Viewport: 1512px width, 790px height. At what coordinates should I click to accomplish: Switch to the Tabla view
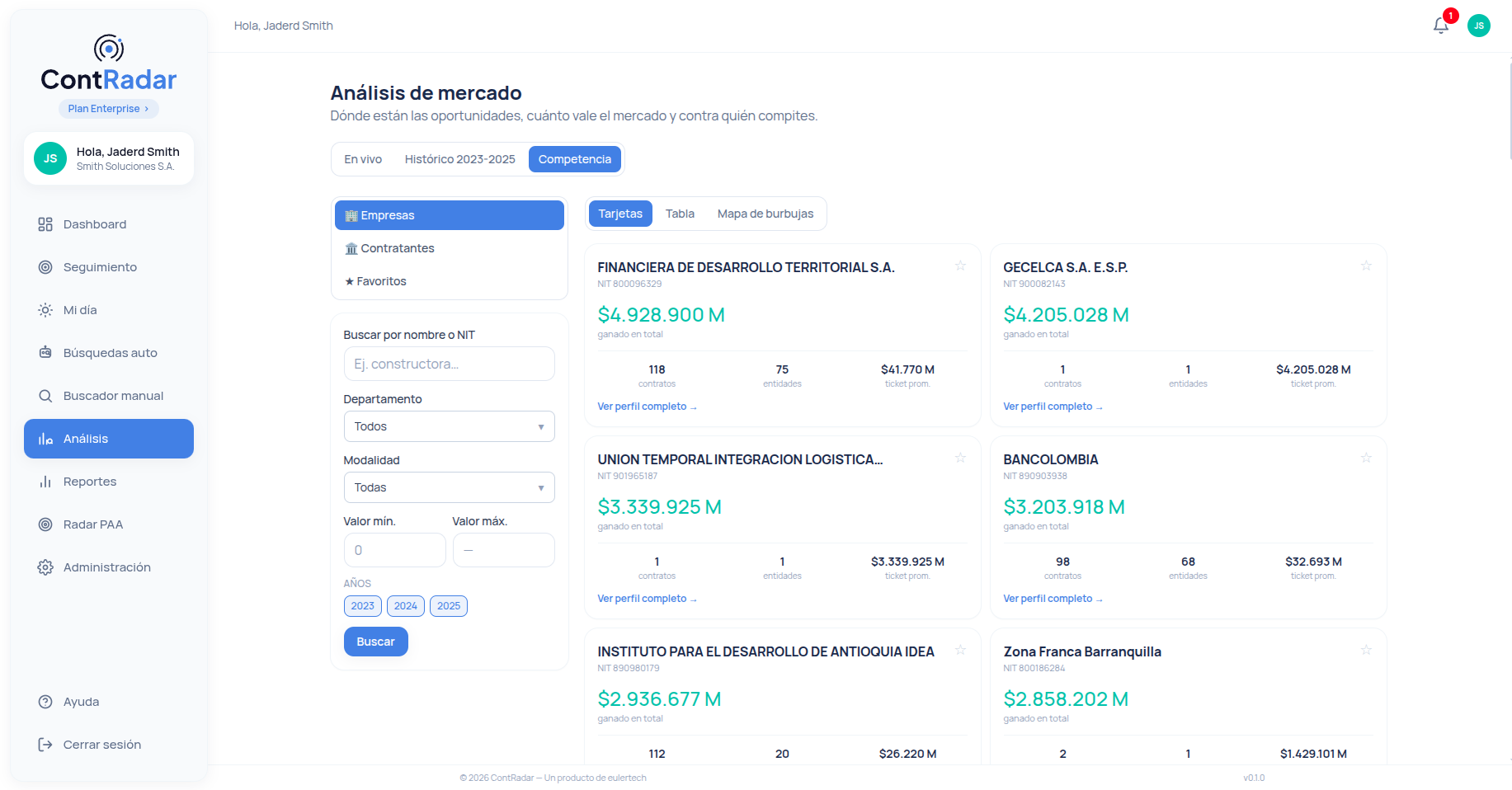[x=680, y=214]
